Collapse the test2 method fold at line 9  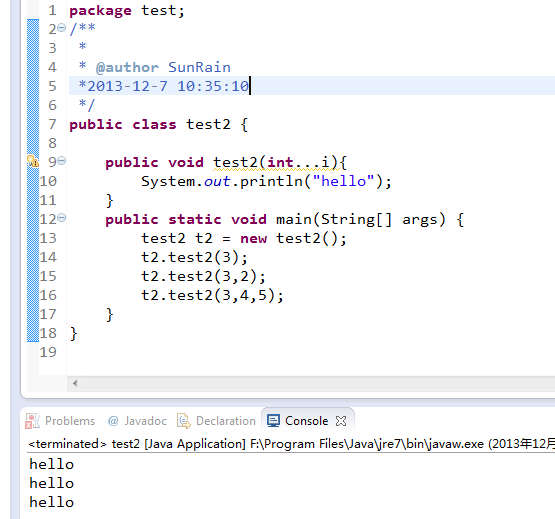click(62, 161)
